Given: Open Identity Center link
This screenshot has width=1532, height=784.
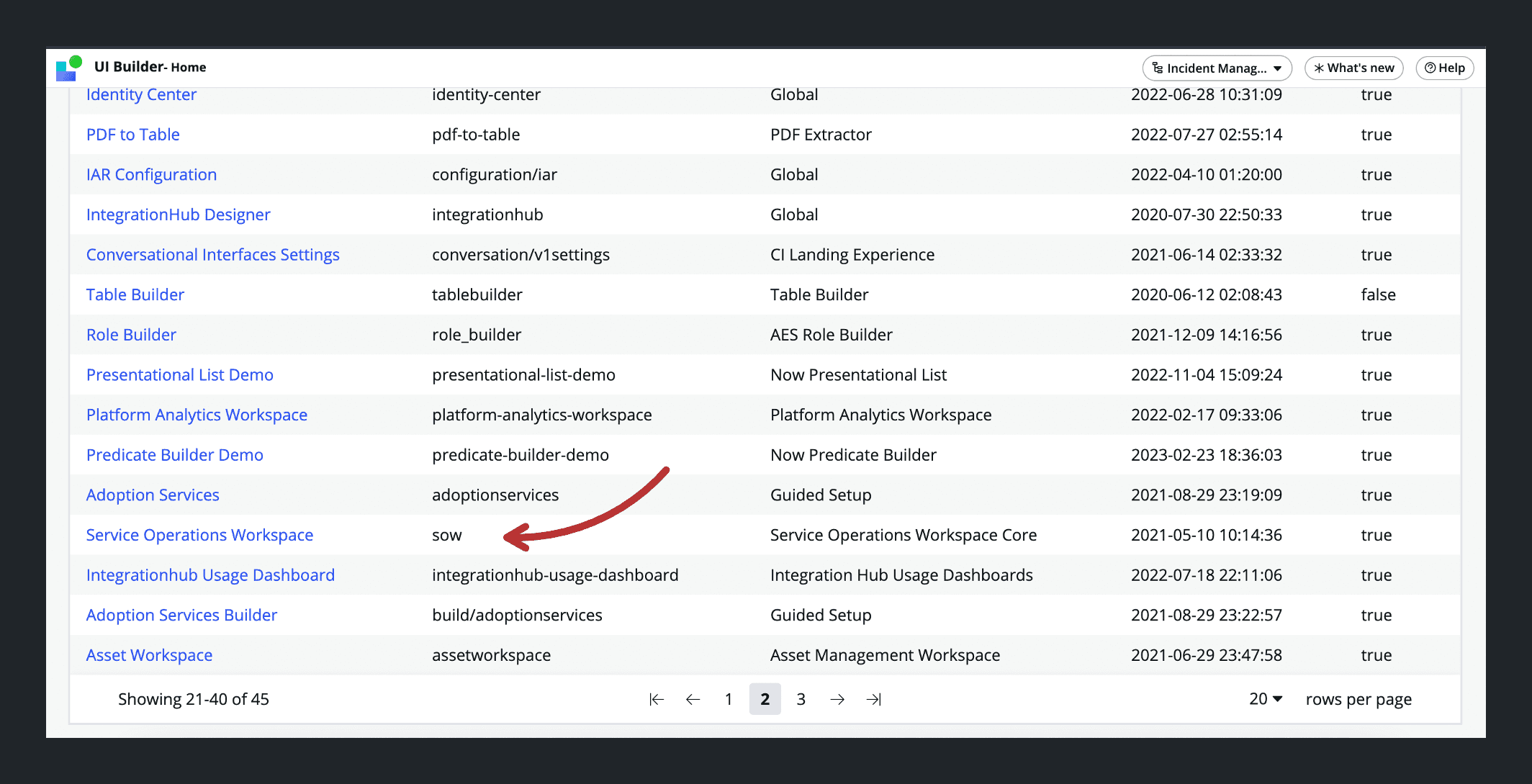Looking at the screenshot, I should (x=141, y=94).
